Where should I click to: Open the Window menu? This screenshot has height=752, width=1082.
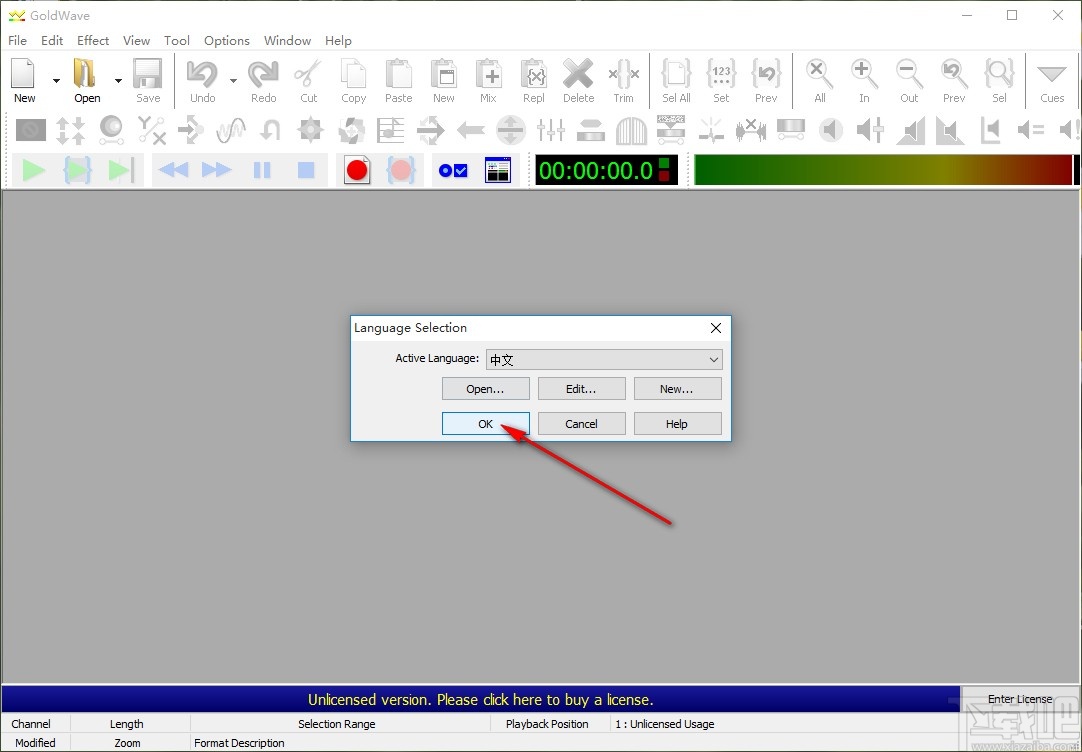tap(287, 41)
